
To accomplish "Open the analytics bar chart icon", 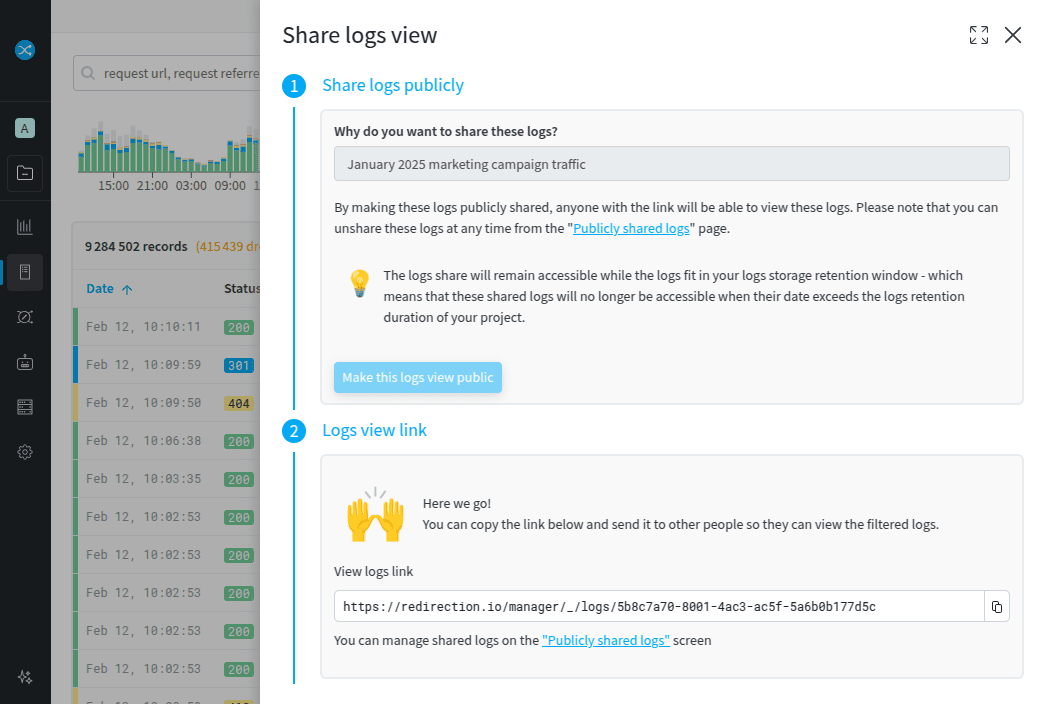I will pos(25,227).
